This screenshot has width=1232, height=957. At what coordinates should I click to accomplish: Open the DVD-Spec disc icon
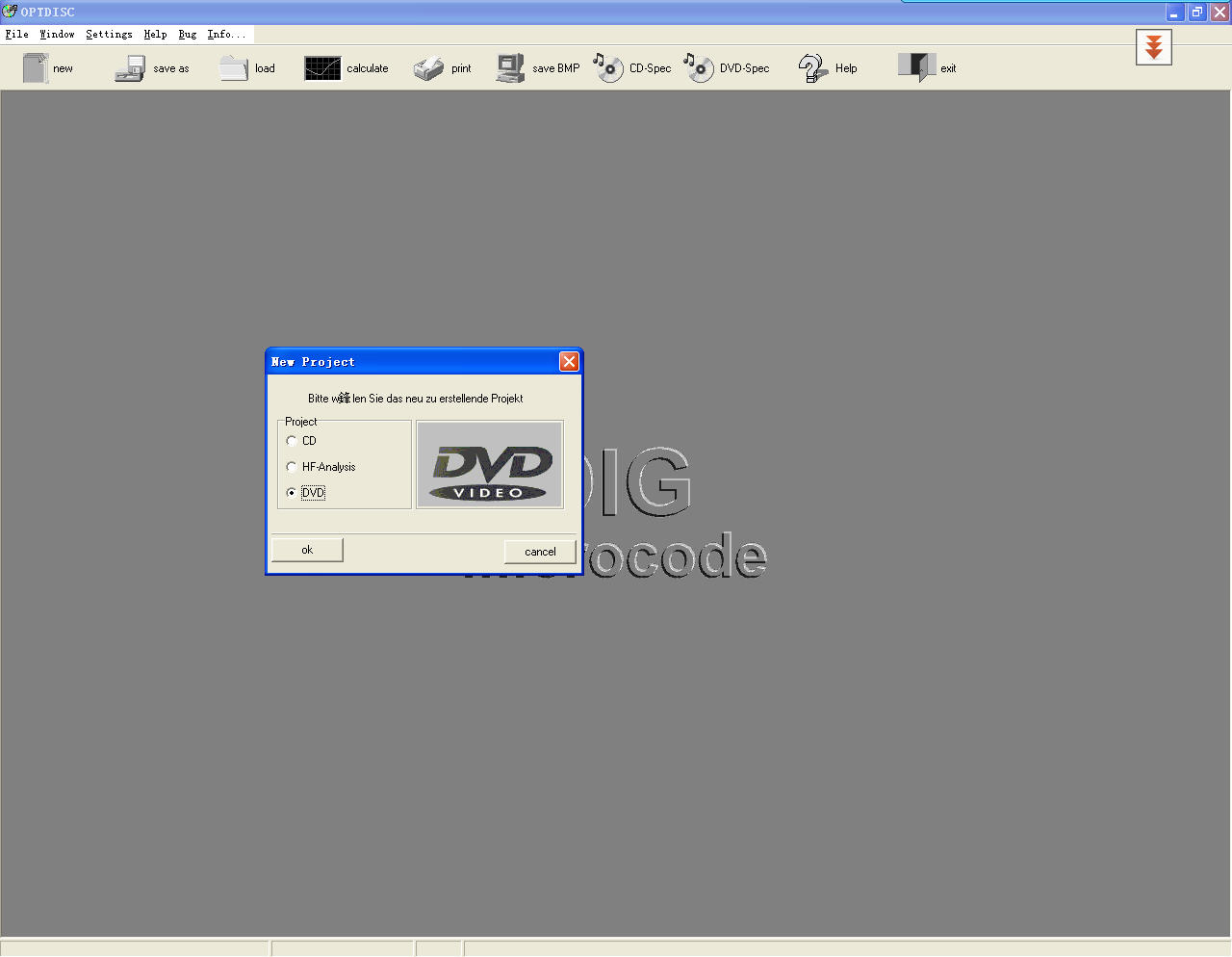699,67
